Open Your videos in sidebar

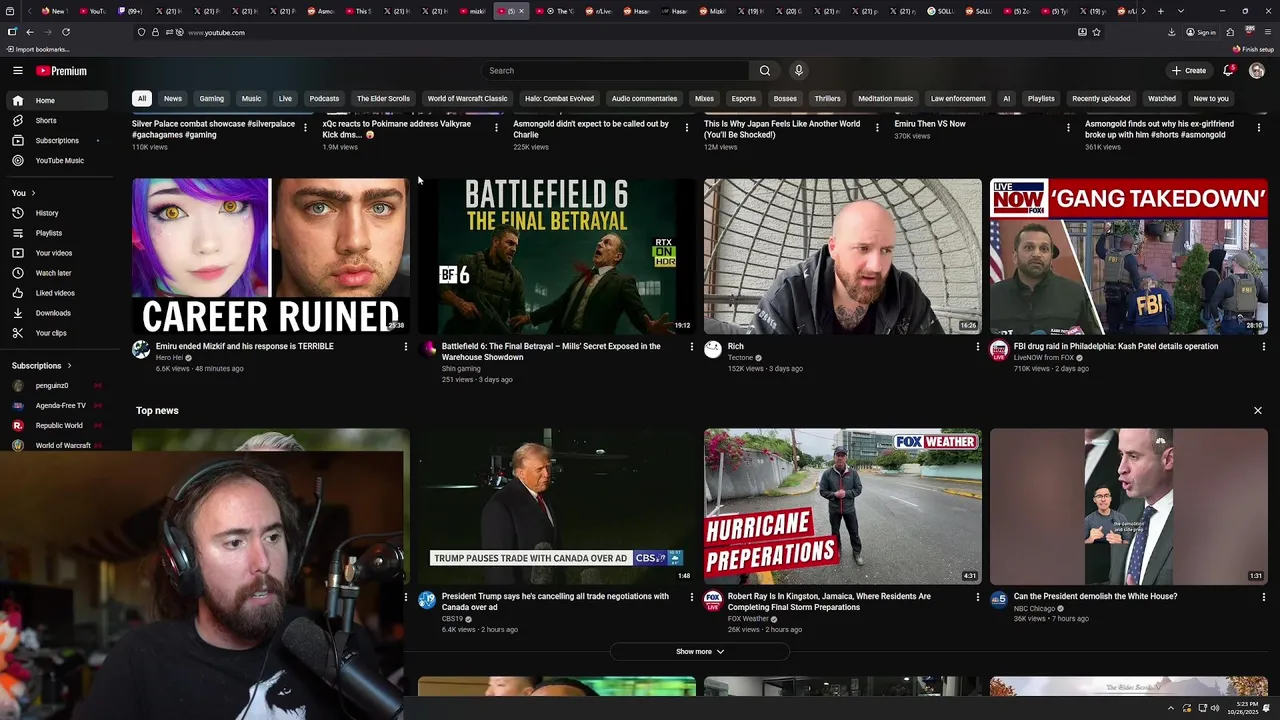(55, 253)
